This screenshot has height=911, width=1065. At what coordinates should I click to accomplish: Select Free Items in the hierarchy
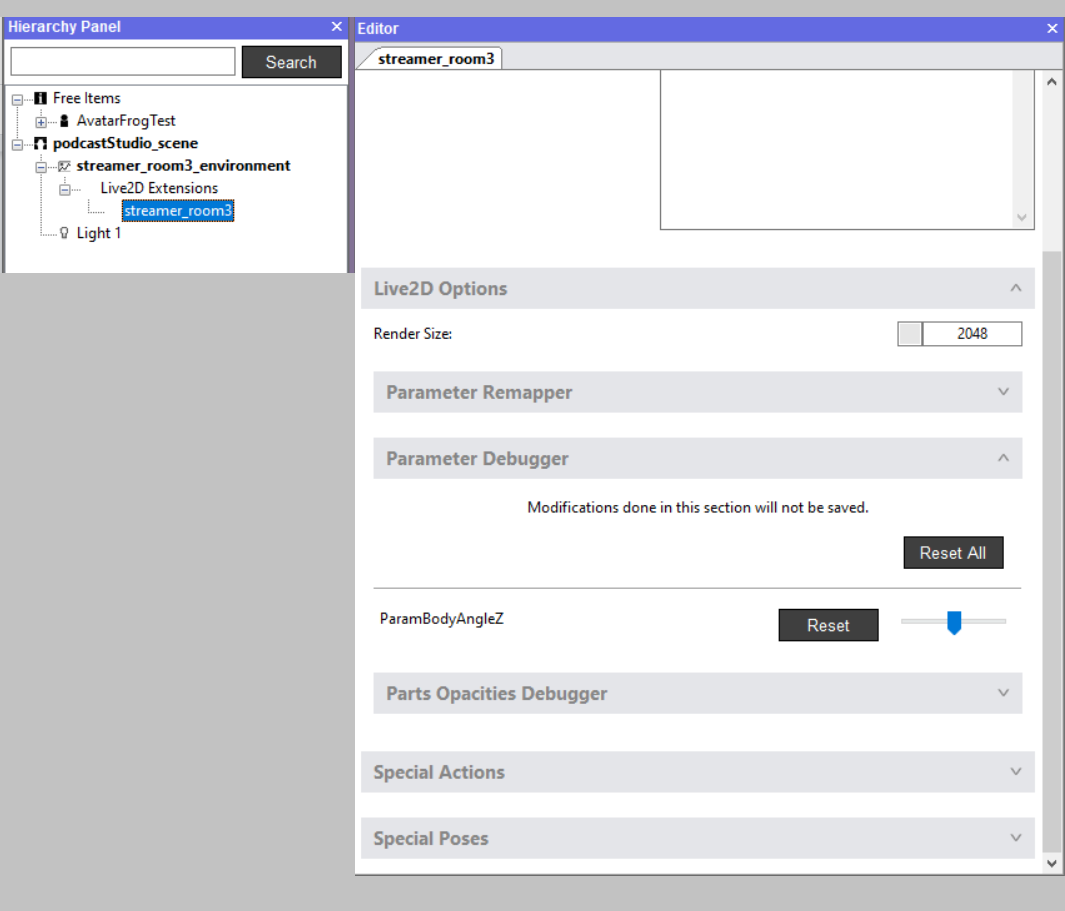point(86,99)
